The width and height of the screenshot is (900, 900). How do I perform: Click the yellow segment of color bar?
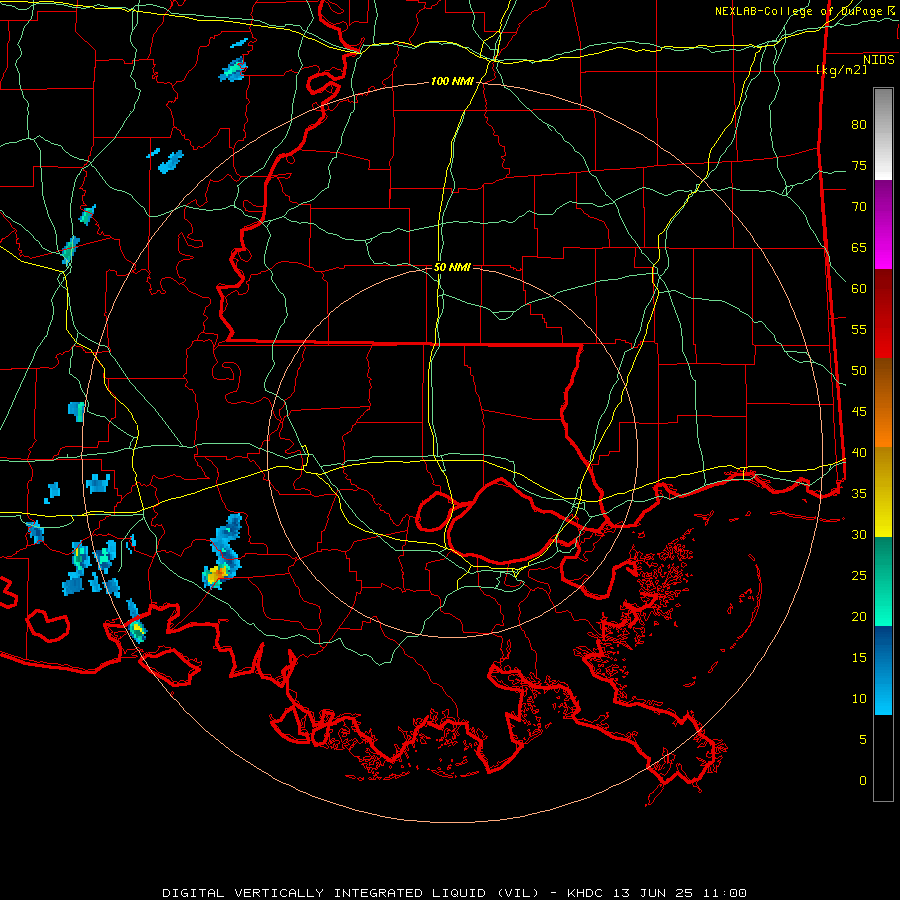(x=883, y=492)
